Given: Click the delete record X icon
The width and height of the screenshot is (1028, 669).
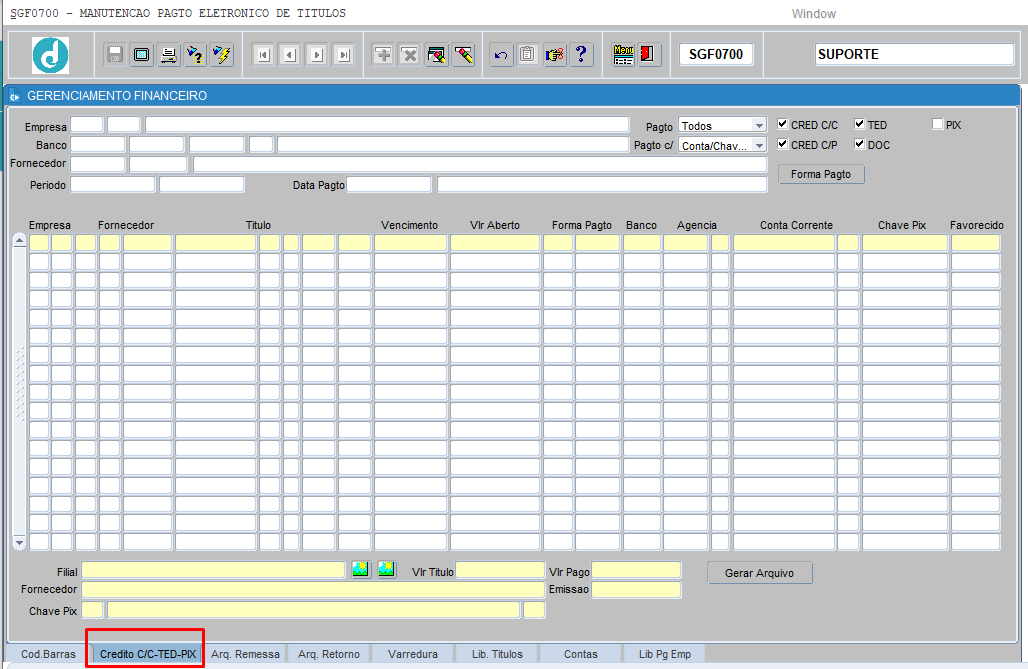Looking at the screenshot, I should (x=409, y=55).
